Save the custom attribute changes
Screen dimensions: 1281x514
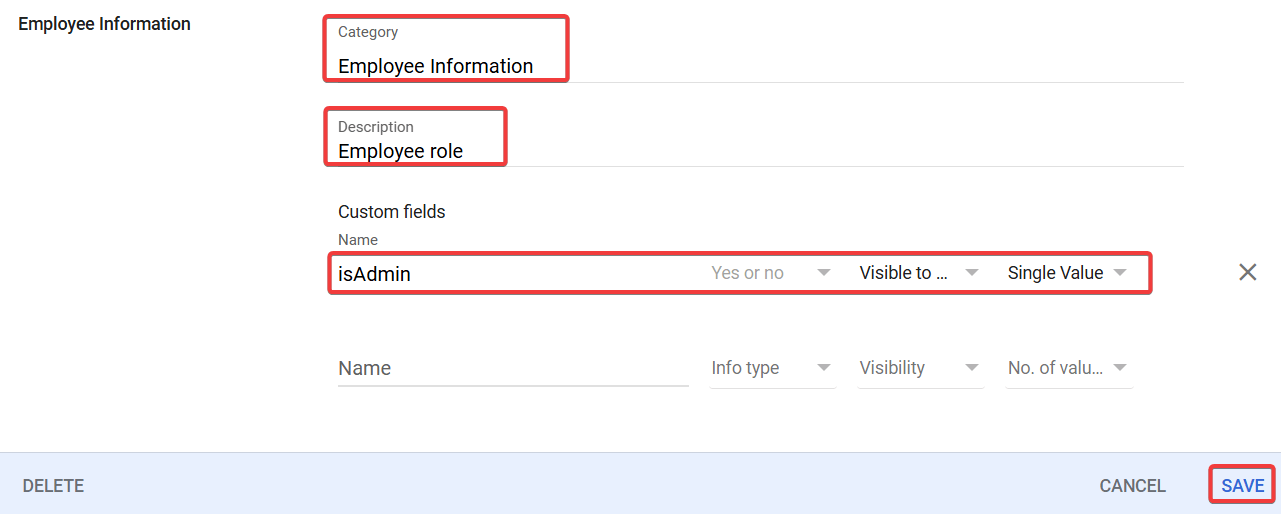coord(1242,486)
